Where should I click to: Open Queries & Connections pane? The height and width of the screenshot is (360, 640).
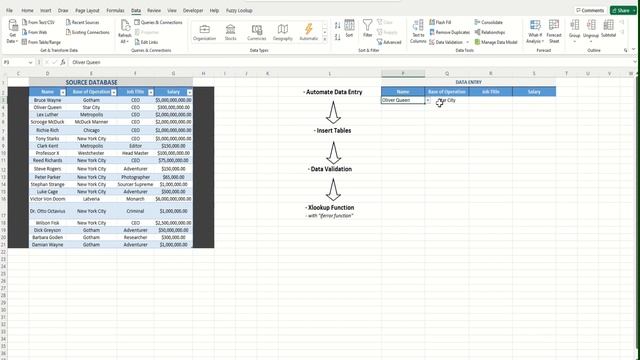click(x=158, y=22)
